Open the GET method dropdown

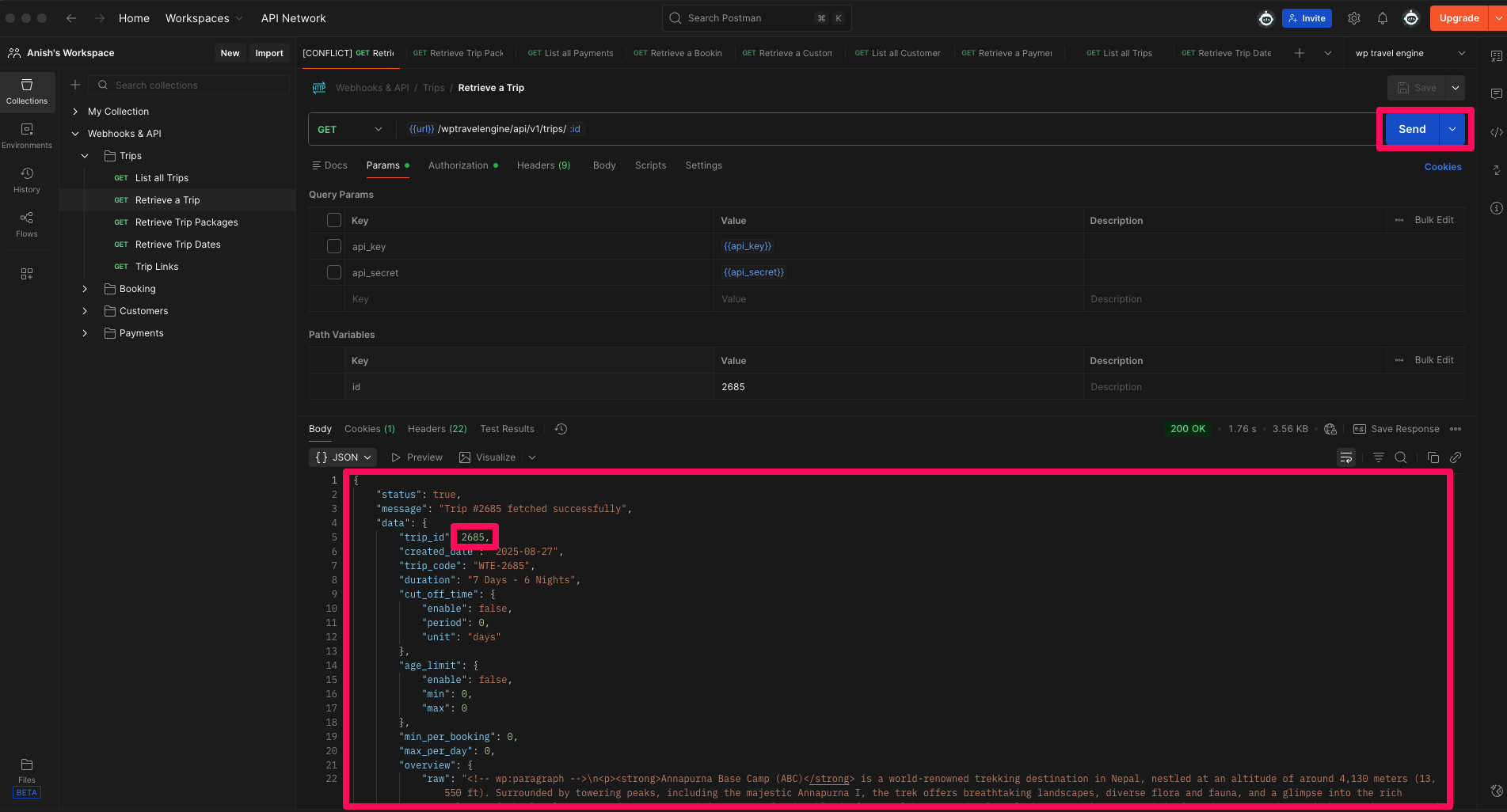tap(349, 129)
